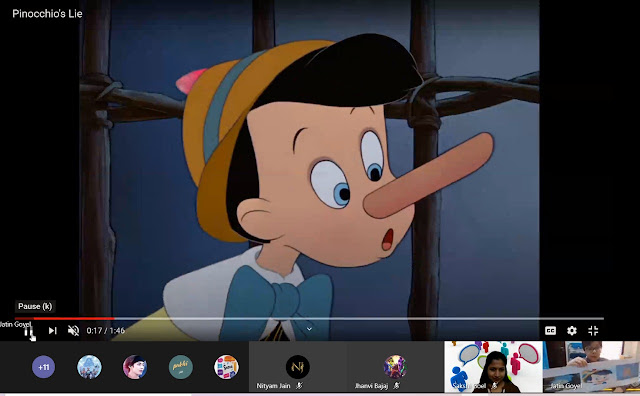Toggle closed captions CC button
This screenshot has height=396, width=640.
click(x=550, y=331)
